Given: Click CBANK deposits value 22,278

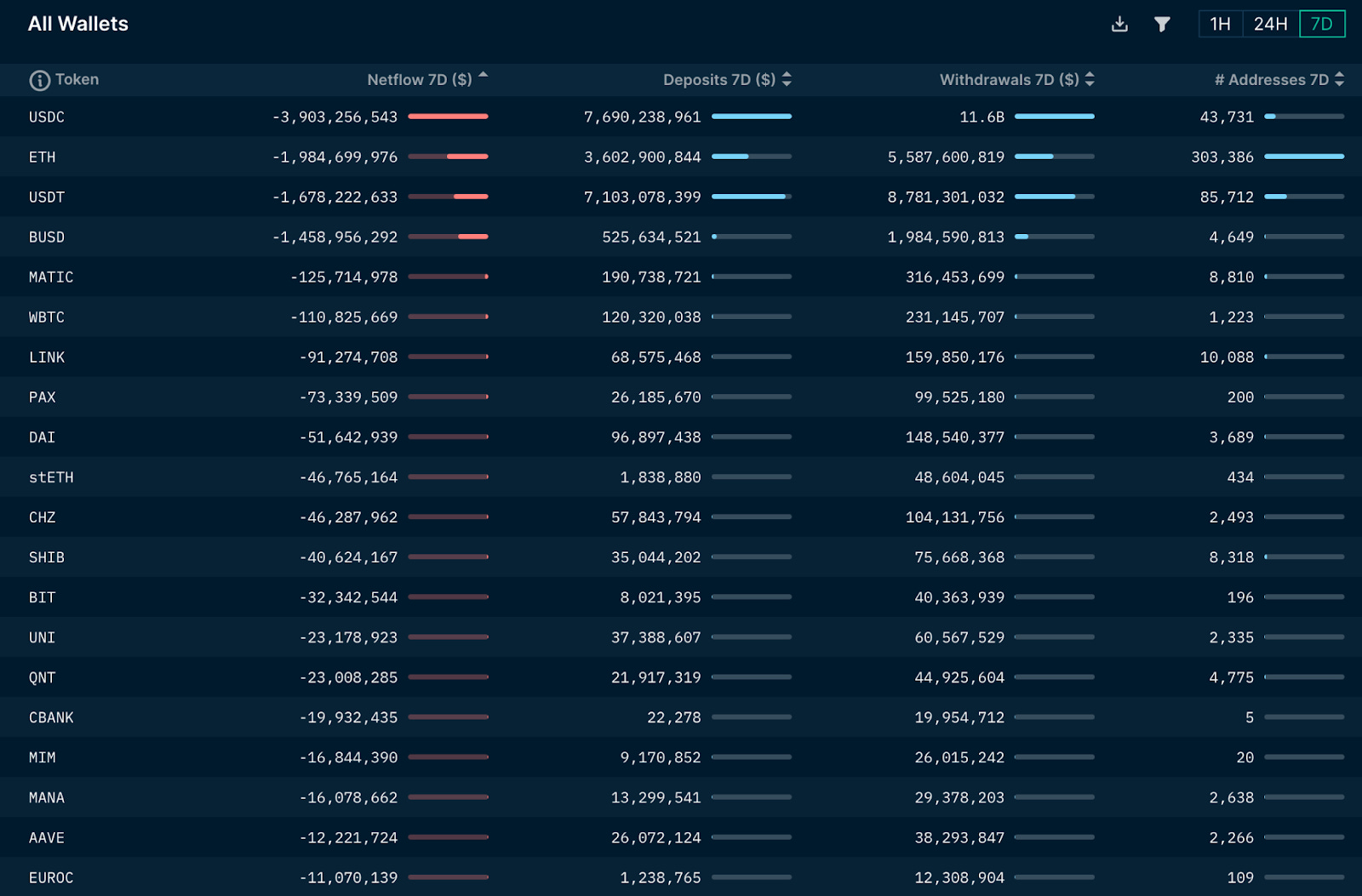Looking at the screenshot, I should pos(674,717).
